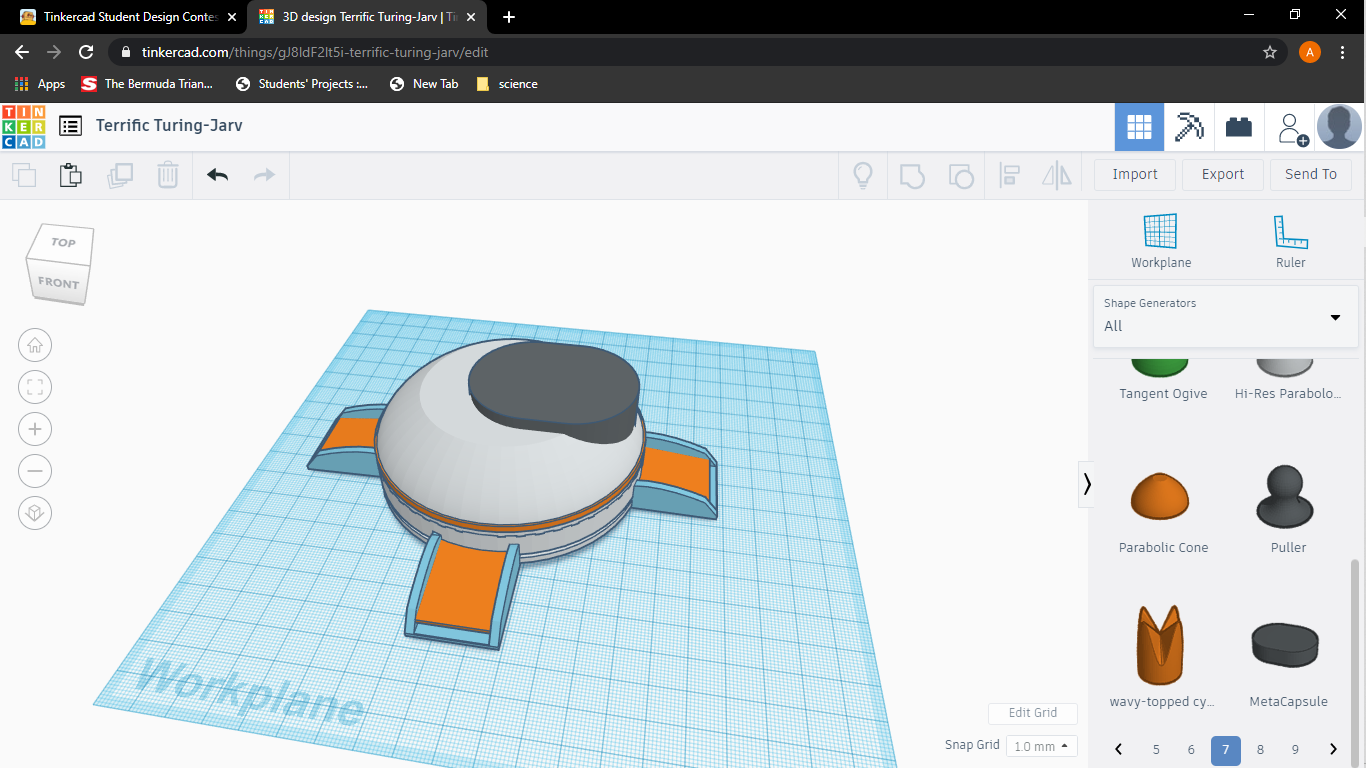The image size is (1366, 768).
Task: Open the Bricks mode
Action: pos(1239,127)
